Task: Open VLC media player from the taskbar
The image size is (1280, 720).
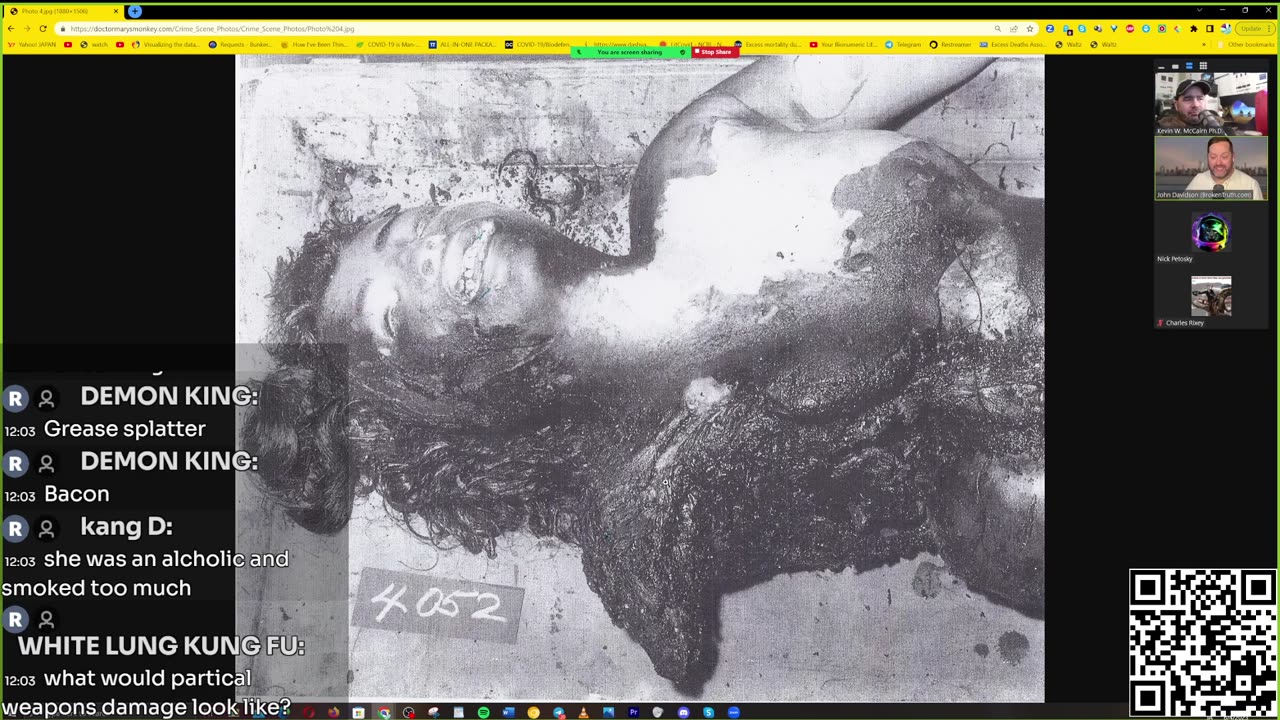Action: tap(583, 712)
